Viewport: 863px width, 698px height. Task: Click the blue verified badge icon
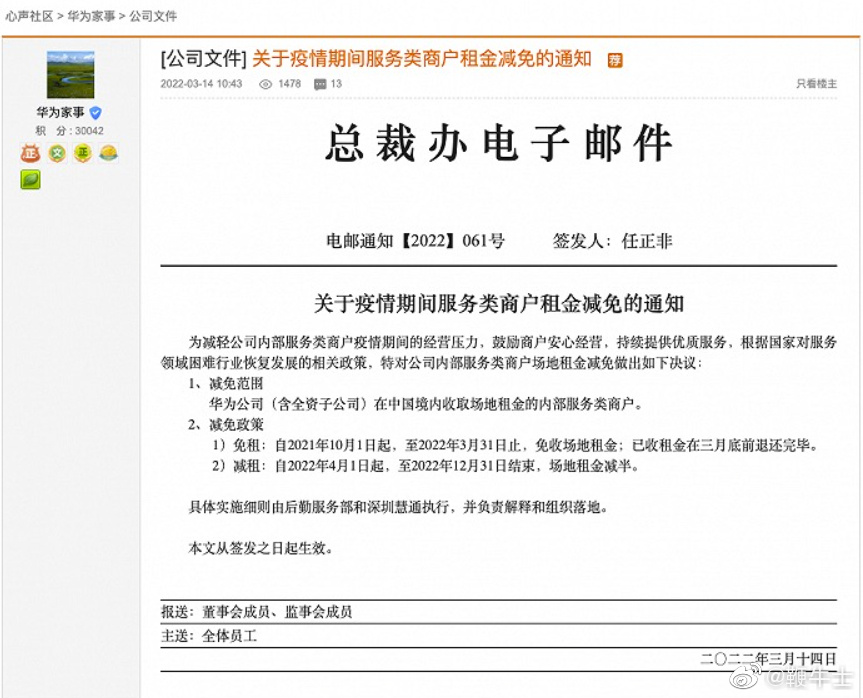95,113
